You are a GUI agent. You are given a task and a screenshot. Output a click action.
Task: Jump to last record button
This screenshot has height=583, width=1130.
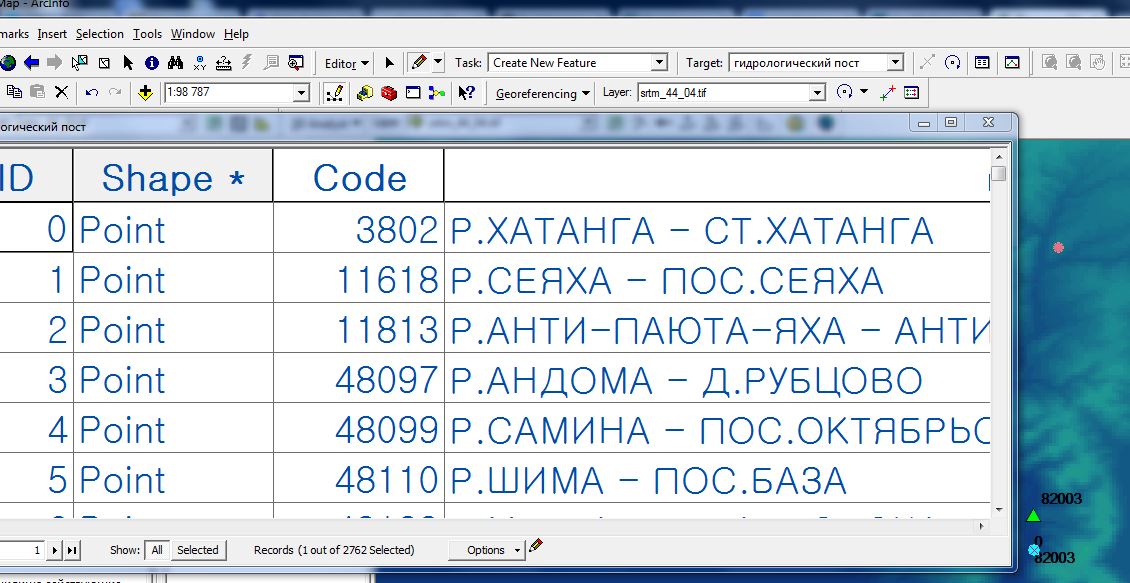click(x=72, y=551)
